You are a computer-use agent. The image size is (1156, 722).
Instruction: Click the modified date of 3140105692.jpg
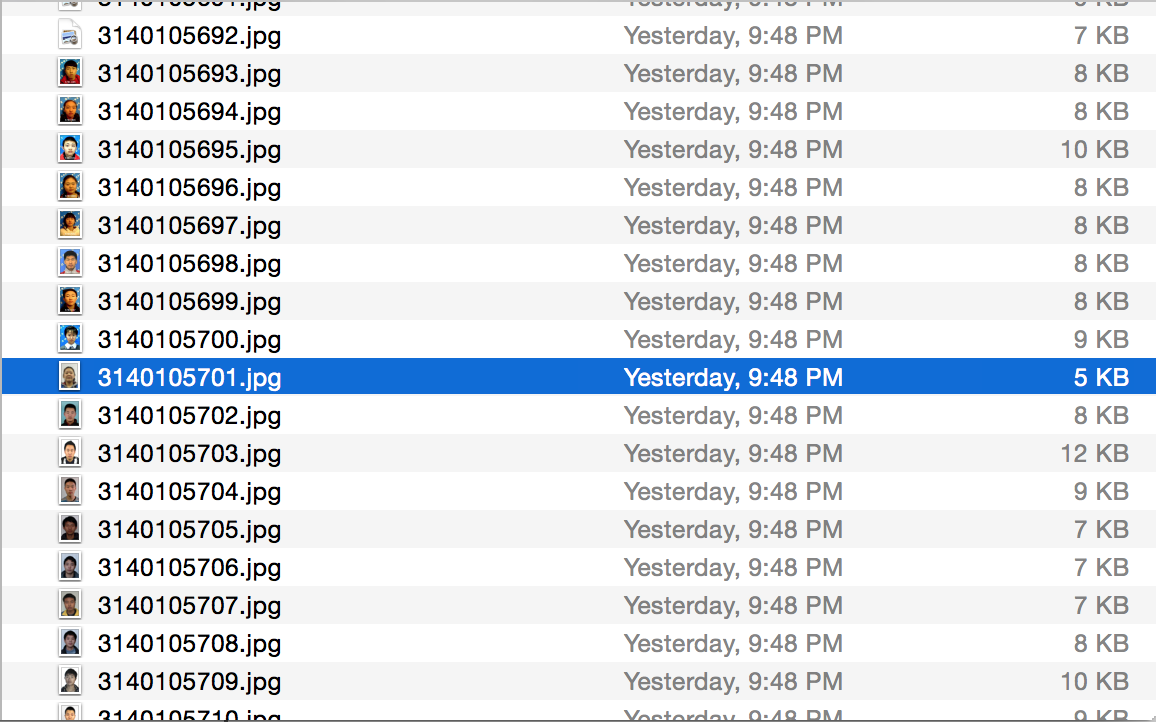click(x=734, y=36)
